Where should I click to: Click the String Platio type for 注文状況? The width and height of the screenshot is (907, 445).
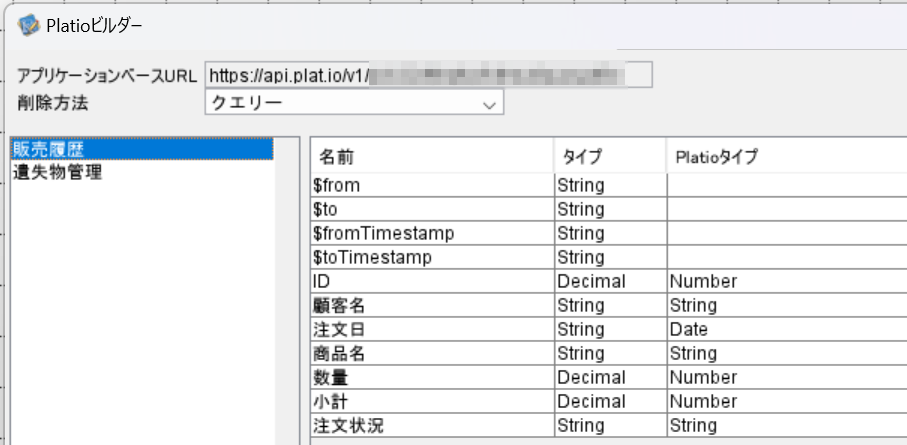click(x=787, y=426)
